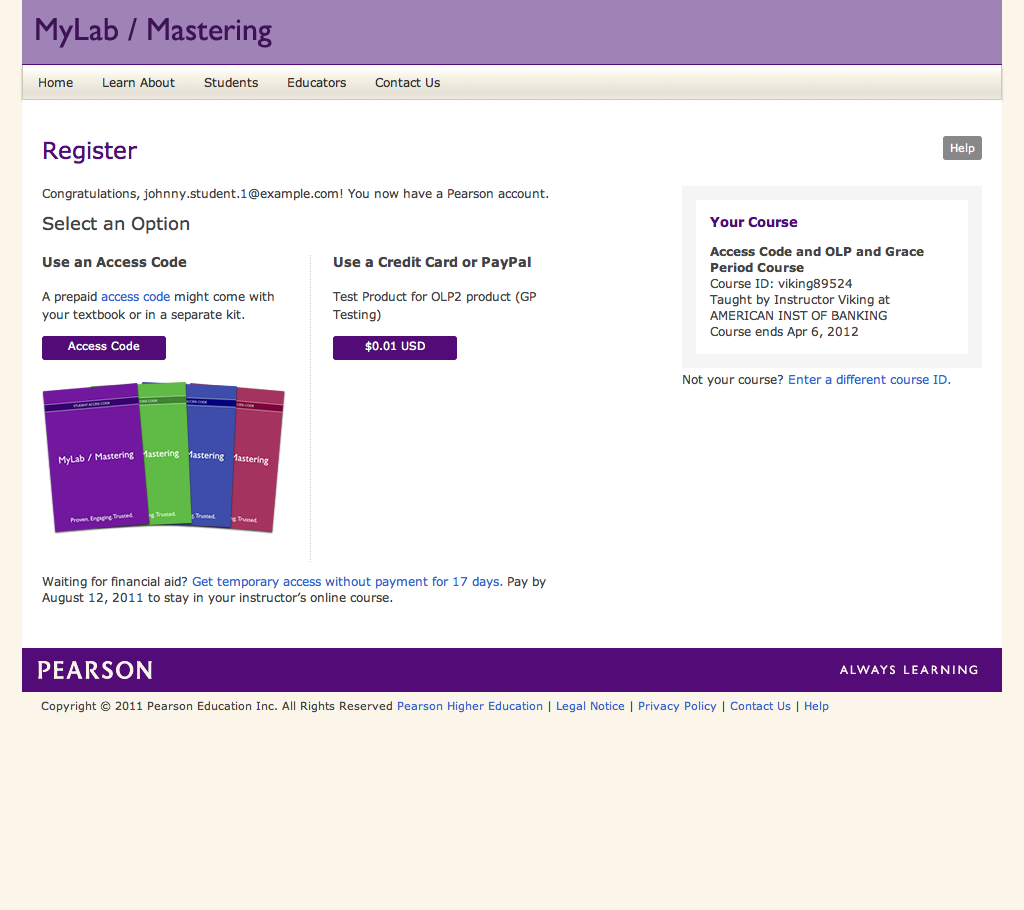Go to the Students section
The height and width of the screenshot is (910, 1024).
[231, 83]
